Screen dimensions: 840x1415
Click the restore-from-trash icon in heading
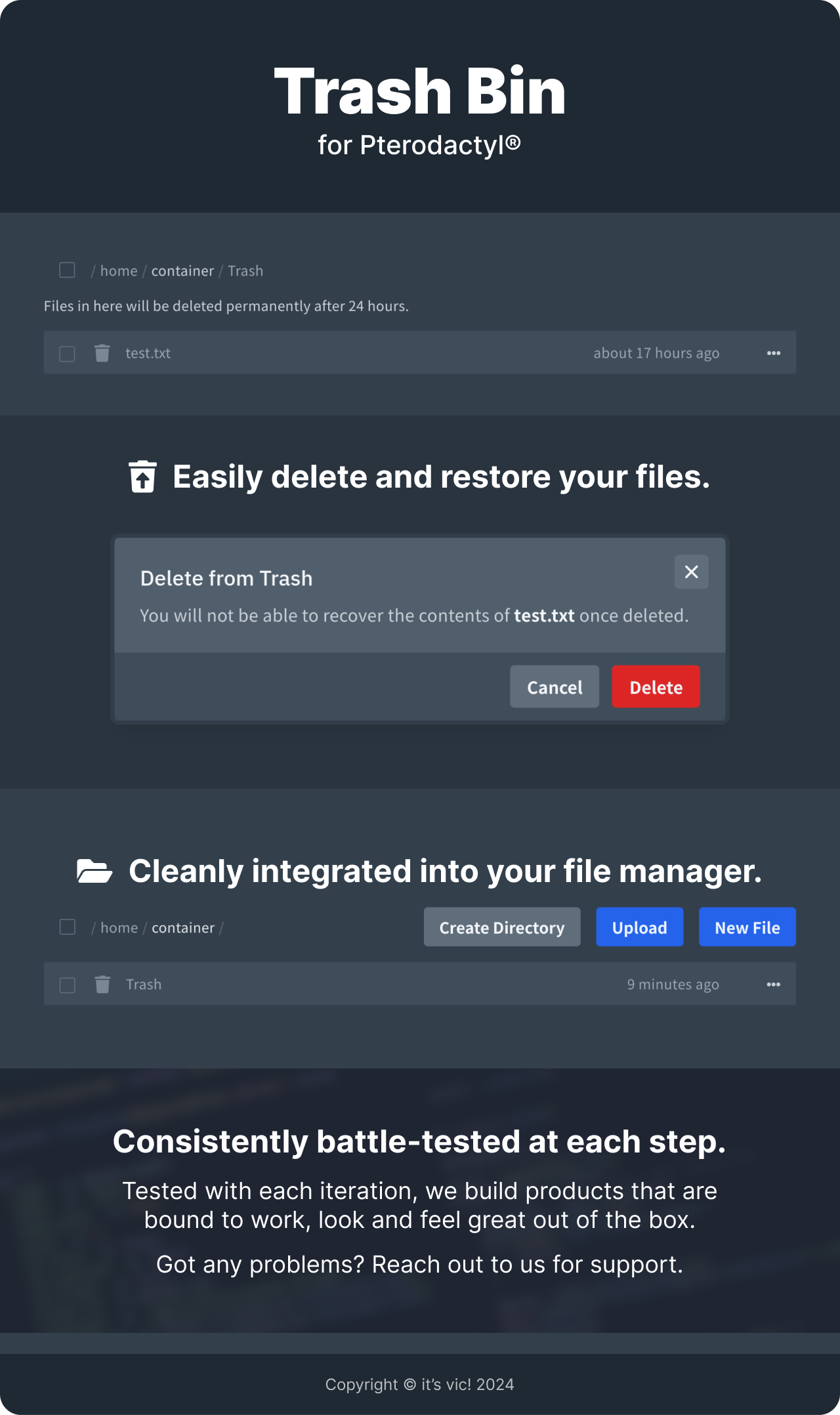pos(142,476)
